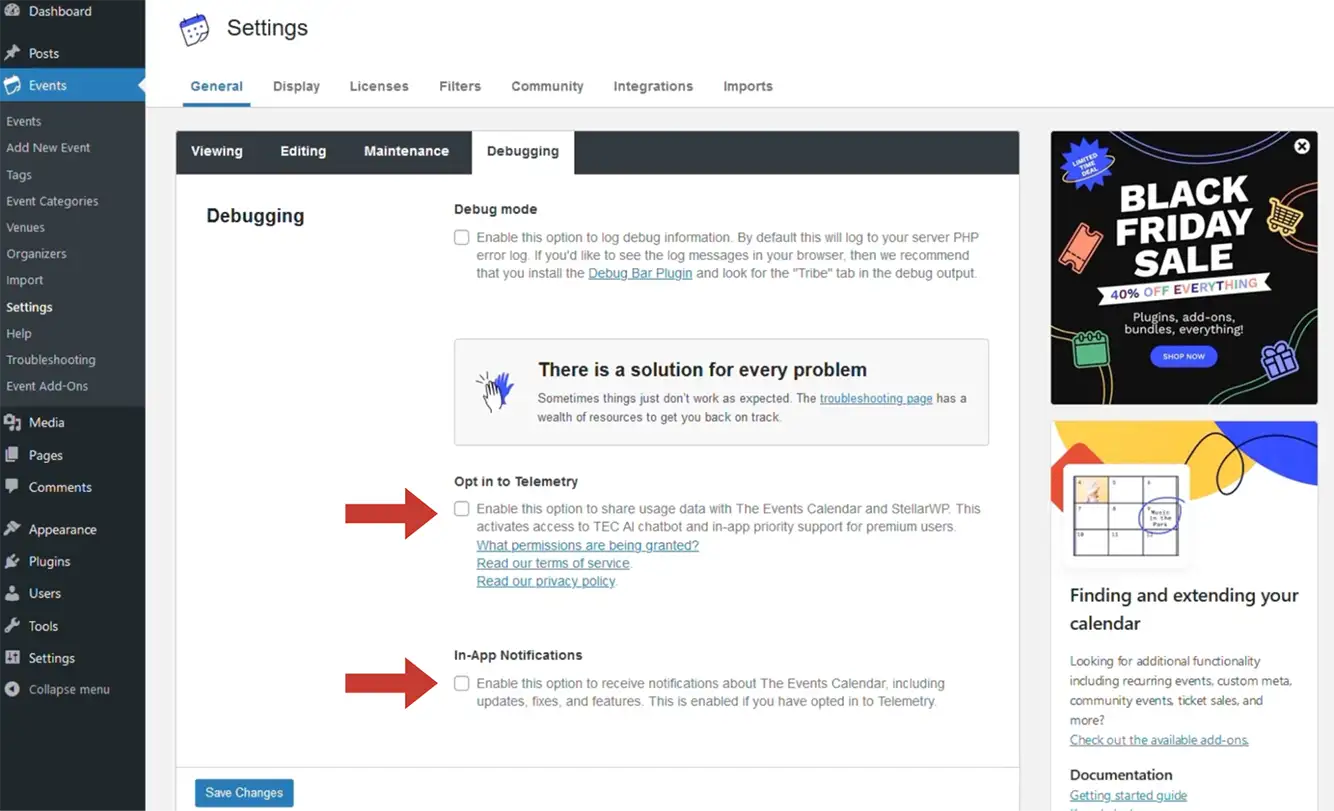This screenshot has height=811, width=1334.
Task: Click the Appearance paintbrush icon
Action: pos(12,529)
